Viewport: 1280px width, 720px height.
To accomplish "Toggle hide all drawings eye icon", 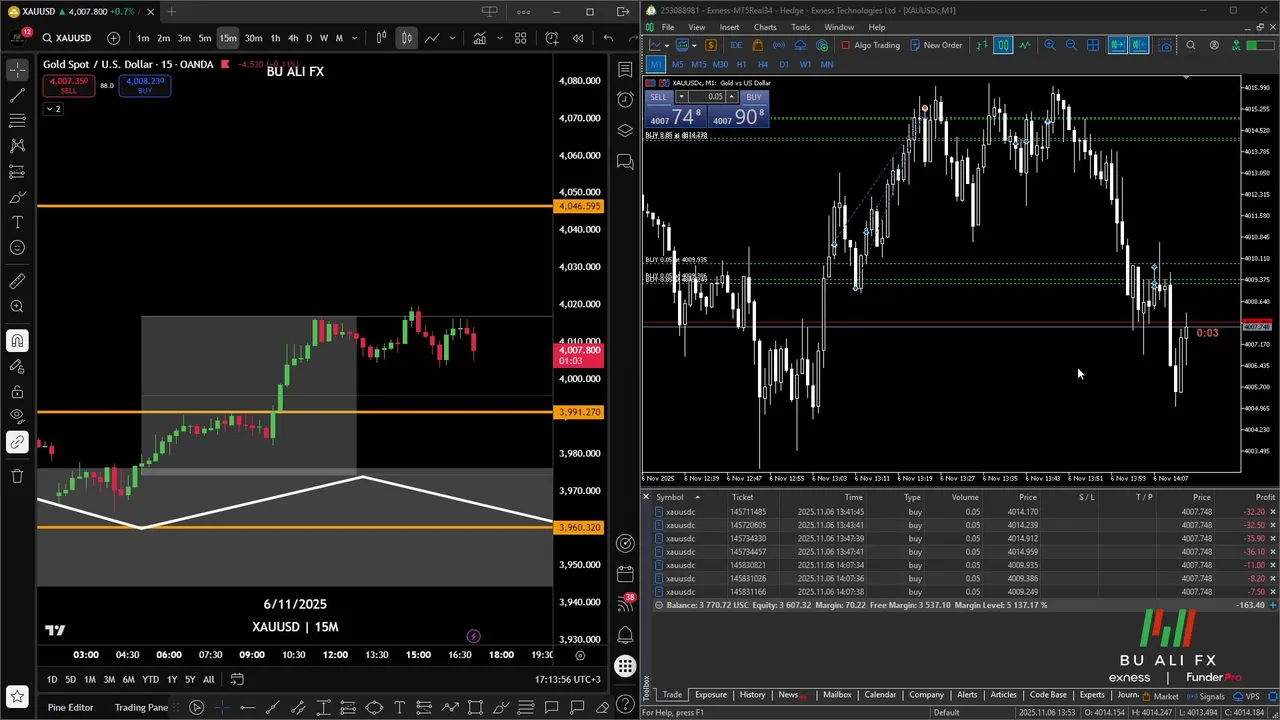I will click(x=17, y=416).
